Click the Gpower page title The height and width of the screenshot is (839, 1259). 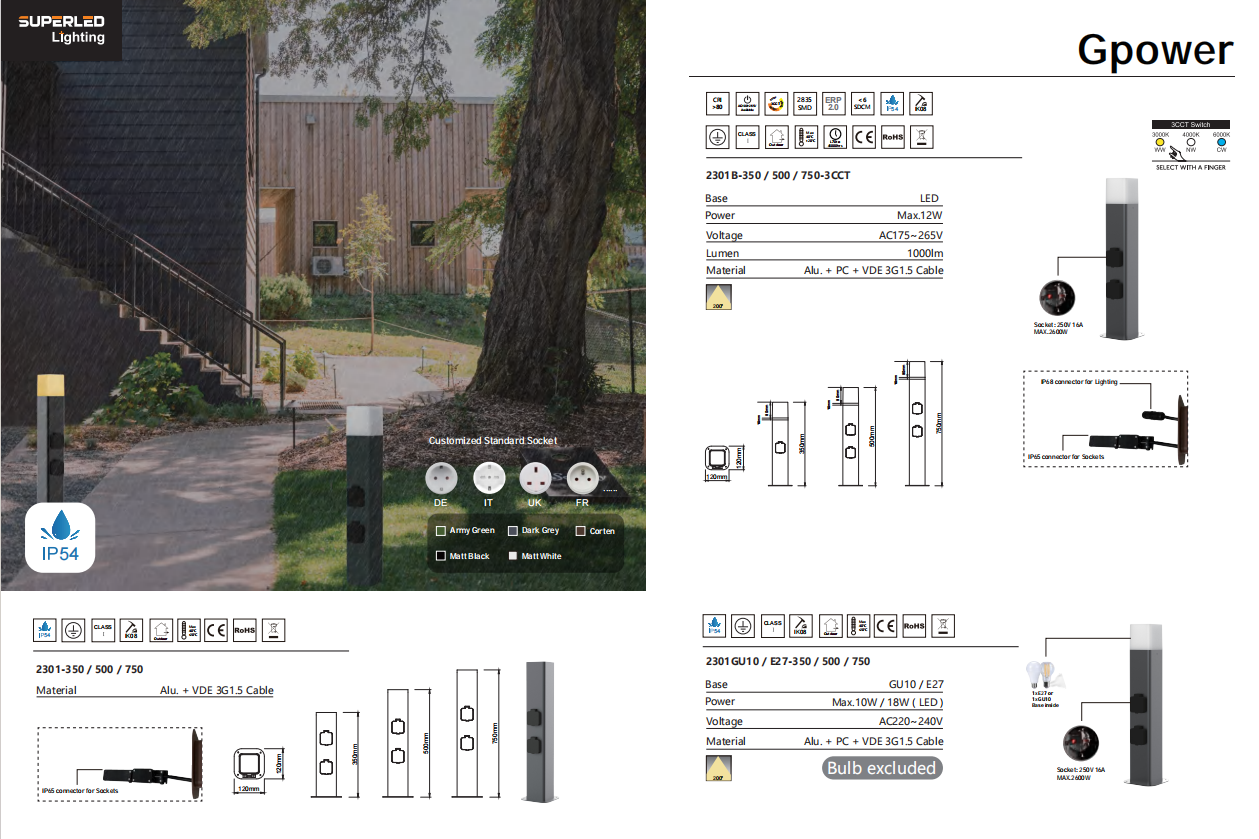(1155, 50)
